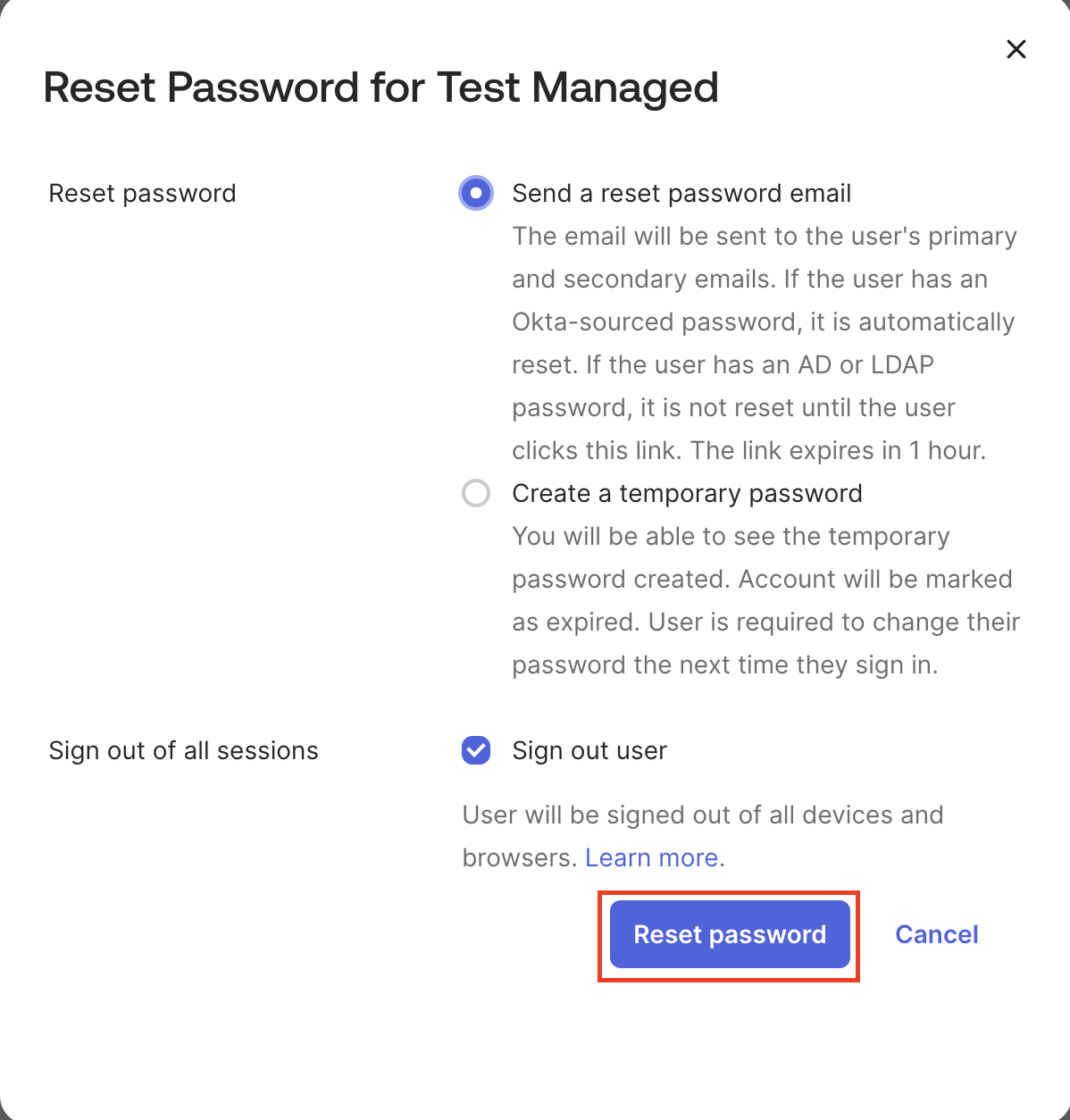This screenshot has height=1120, width=1070.
Task: Select the Send a reset password email radio button
Action: point(476,193)
